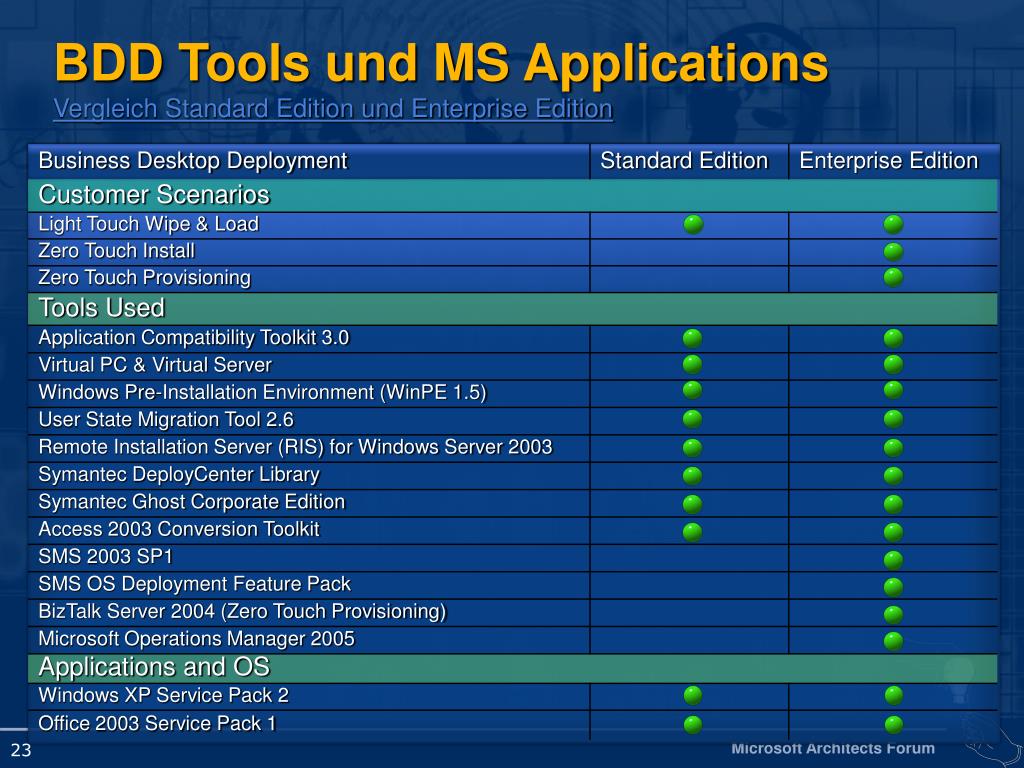1024x768 pixels.
Task: Click SMS OS Deployment Feature Pack label
Action: pyautogui.click(x=195, y=584)
